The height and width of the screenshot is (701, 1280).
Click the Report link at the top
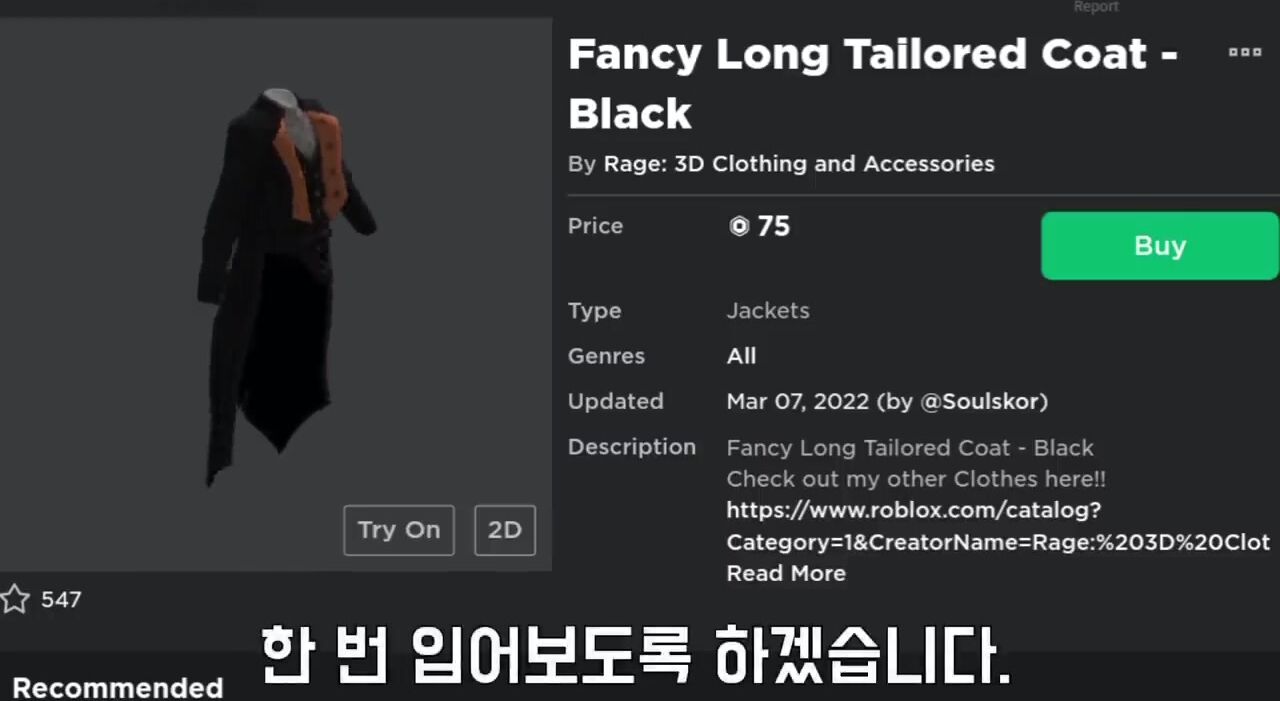click(x=1096, y=7)
